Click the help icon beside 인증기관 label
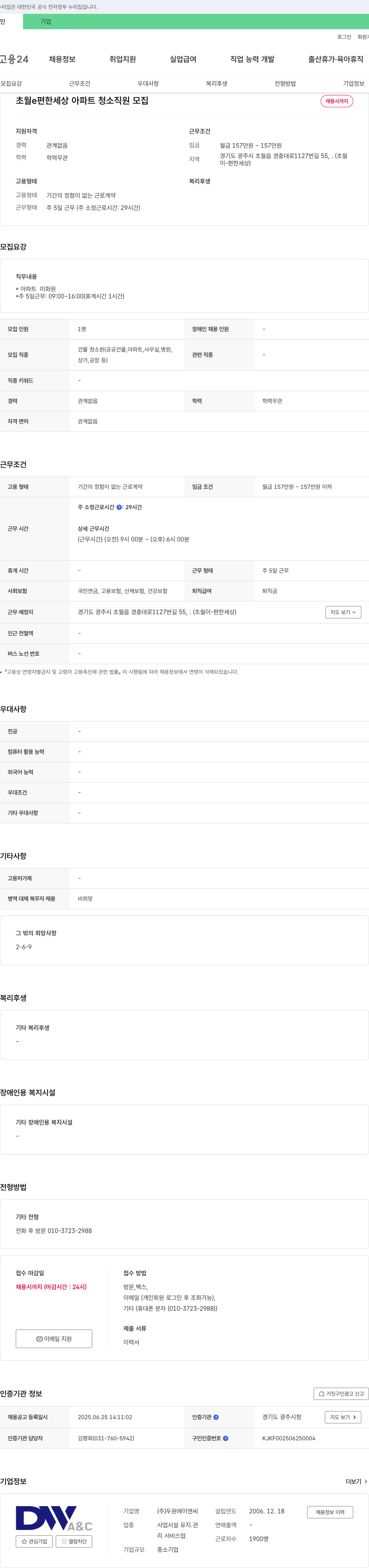Image resolution: width=369 pixels, height=1568 pixels. point(216,1417)
